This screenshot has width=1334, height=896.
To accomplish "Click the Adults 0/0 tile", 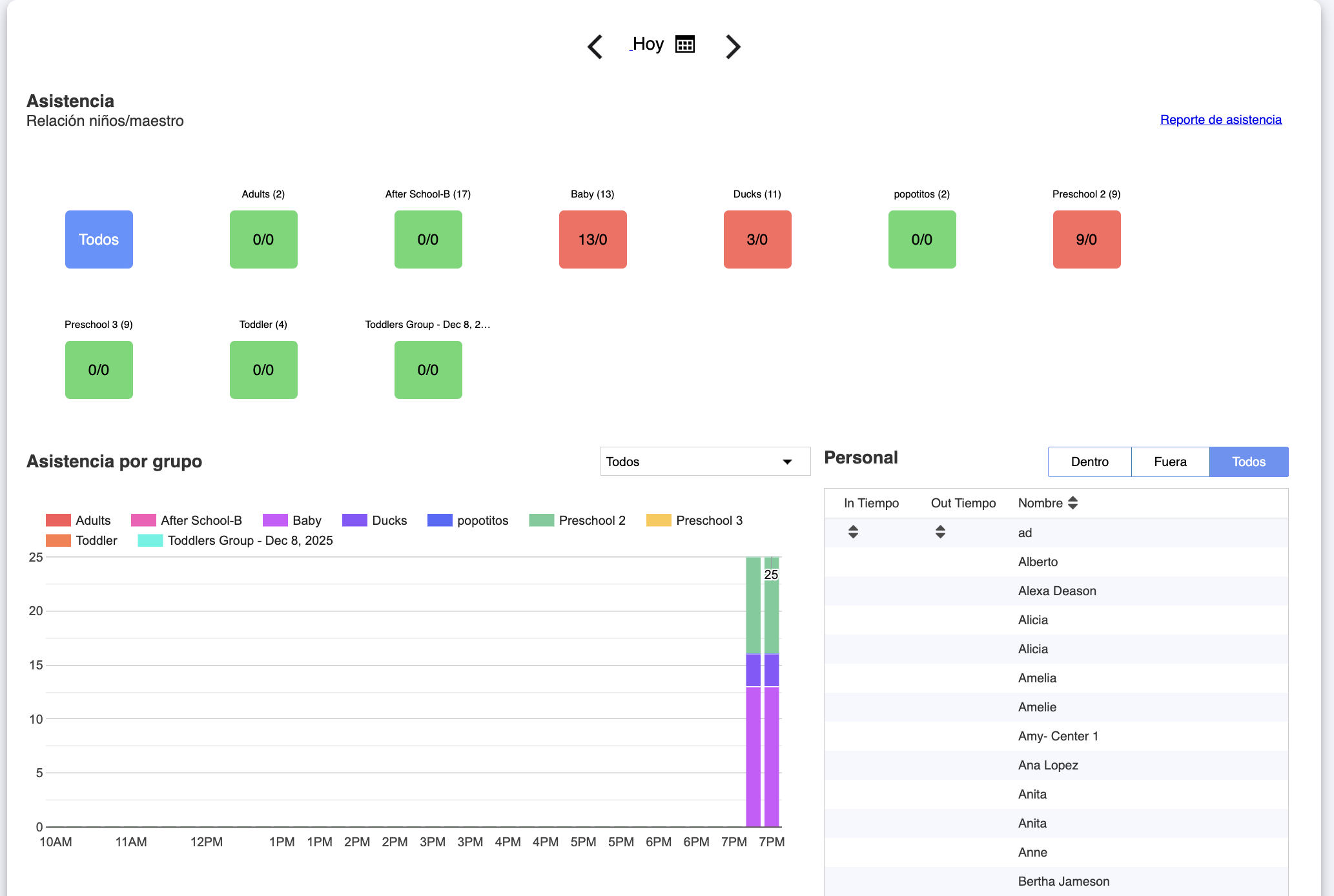I will click(263, 239).
